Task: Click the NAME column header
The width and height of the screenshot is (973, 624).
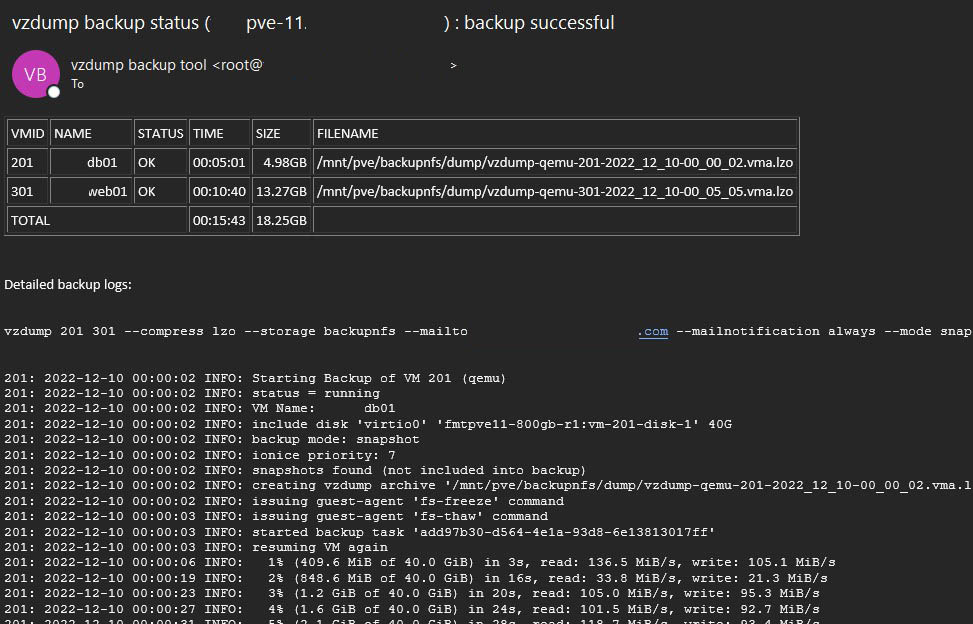Action: click(x=73, y=133)
